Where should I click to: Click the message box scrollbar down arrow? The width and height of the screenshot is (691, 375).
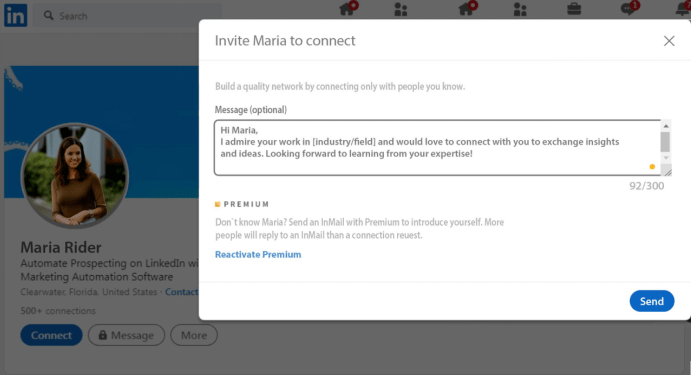tap(666, 158)
